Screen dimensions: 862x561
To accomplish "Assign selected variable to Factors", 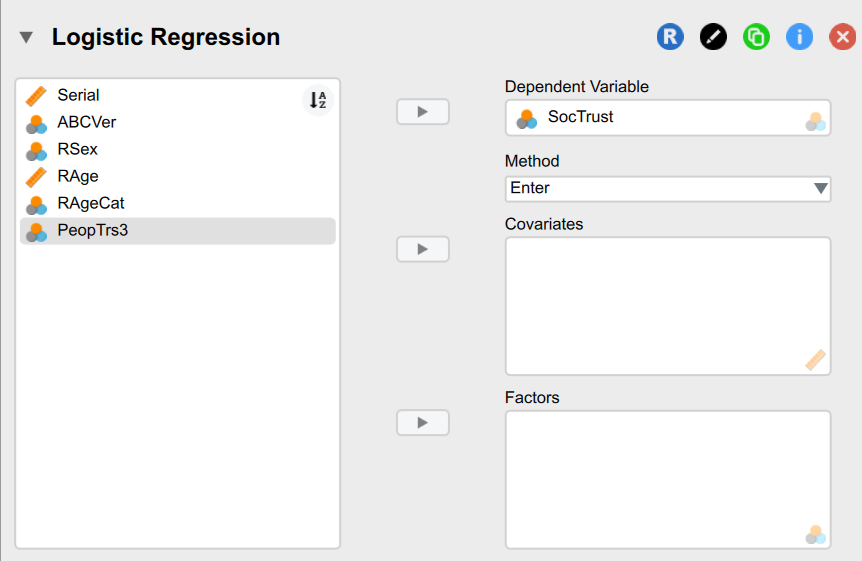I will coord(423,423).
